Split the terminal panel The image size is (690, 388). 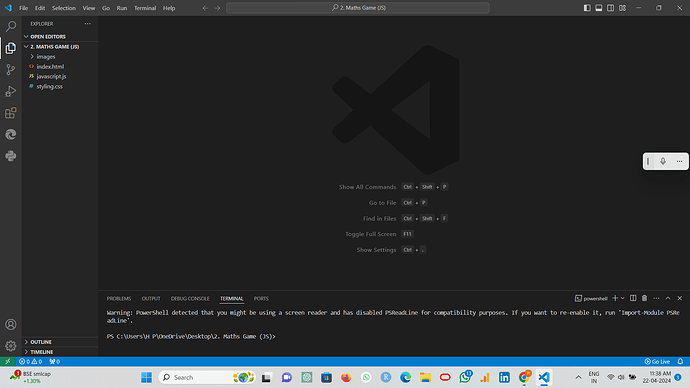633,298
